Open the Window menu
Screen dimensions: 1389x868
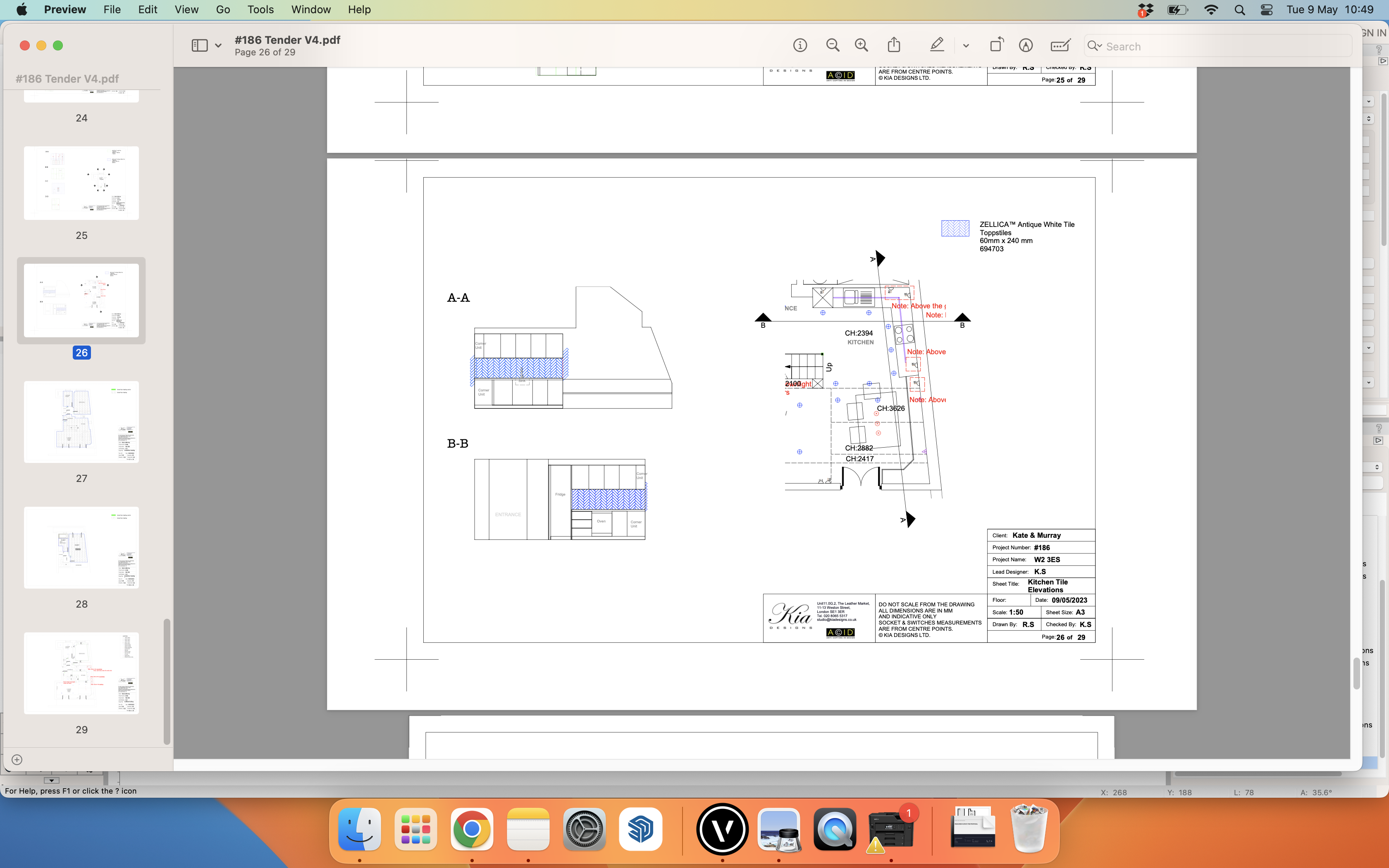tap(311, 9)
